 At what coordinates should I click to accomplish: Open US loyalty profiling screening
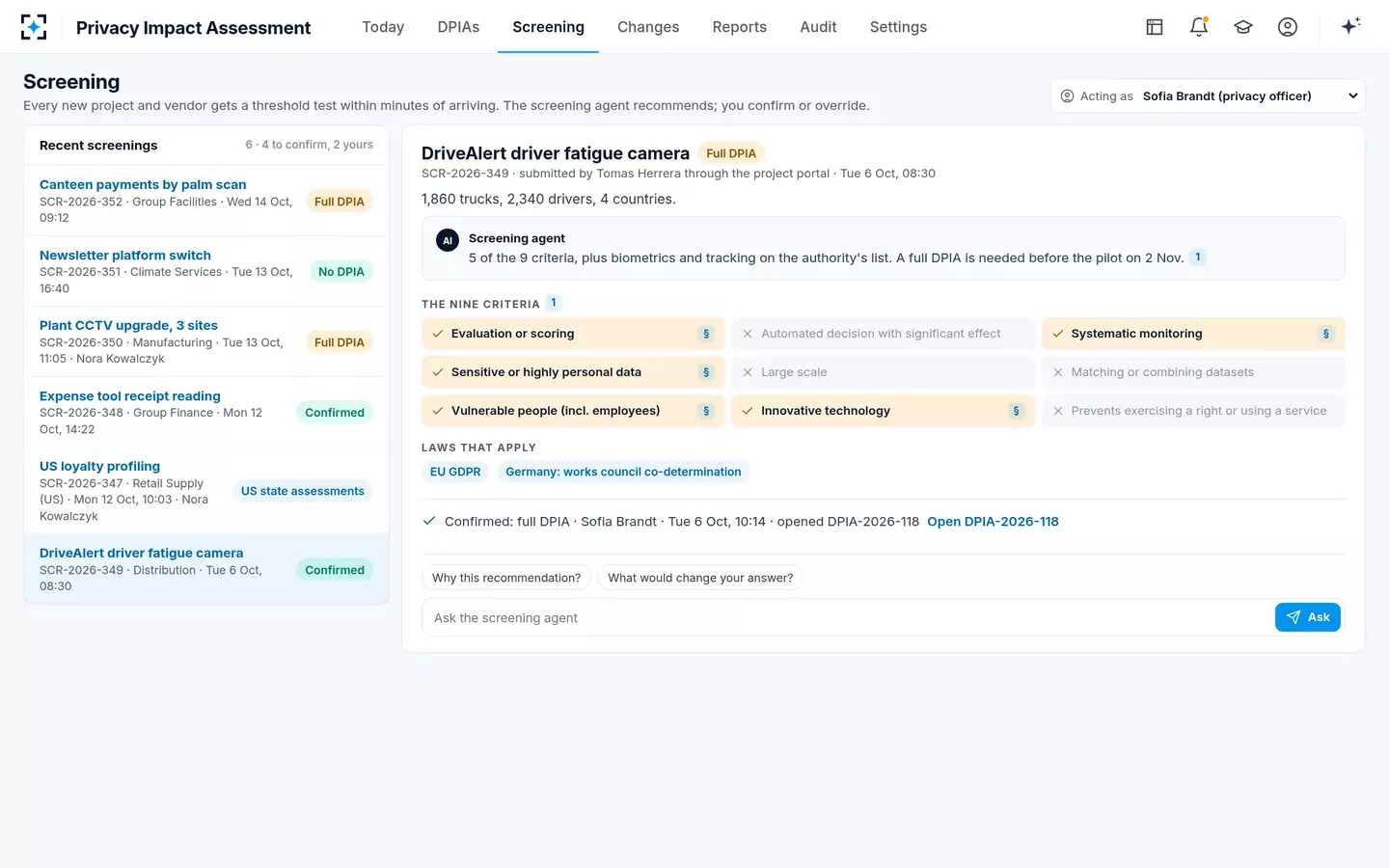click(x=206, y=491)
